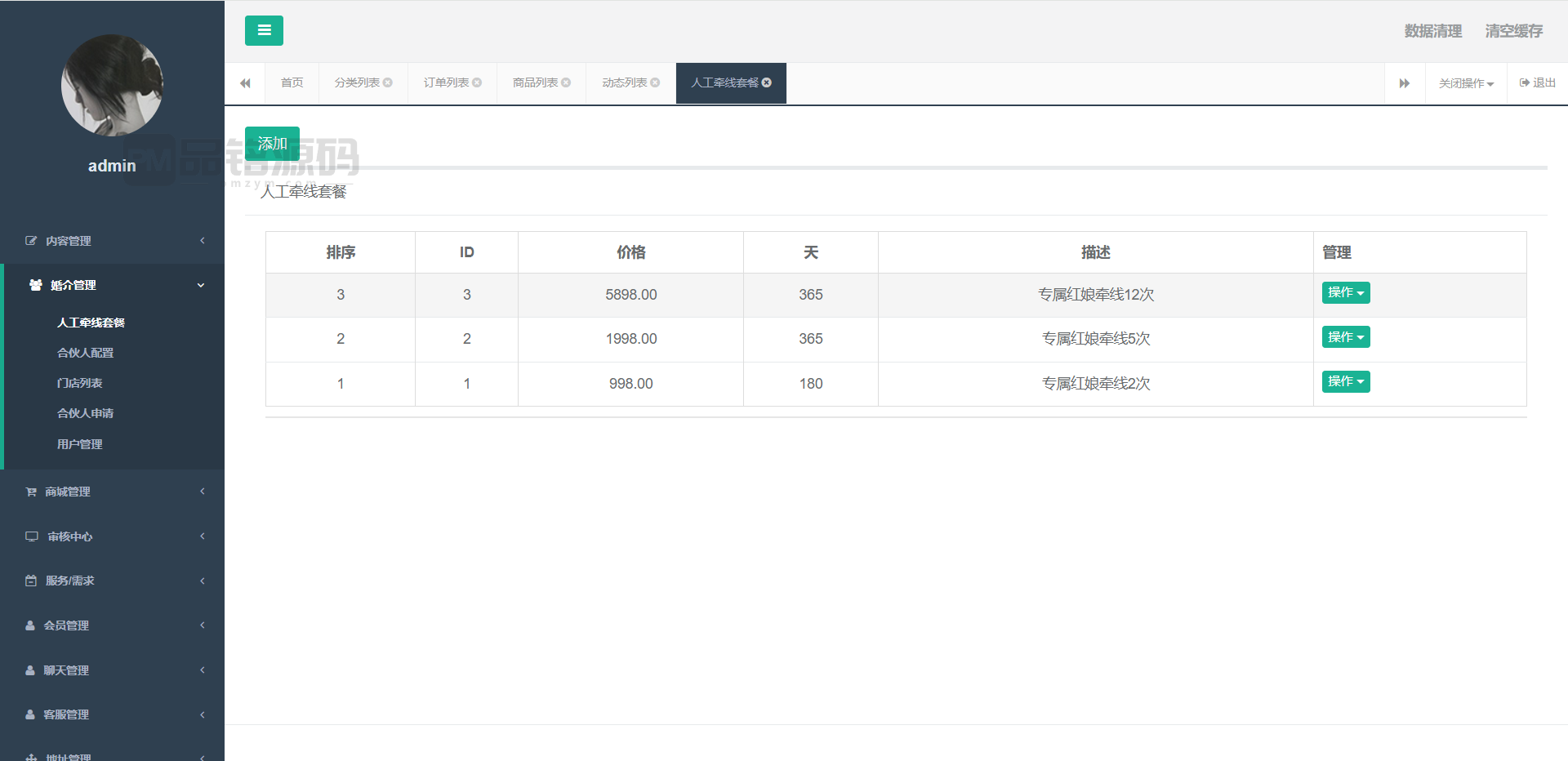The image size is (1568, 761).
Task: Close the active 人工牵线套餐 tab
Action: (767, 82)
